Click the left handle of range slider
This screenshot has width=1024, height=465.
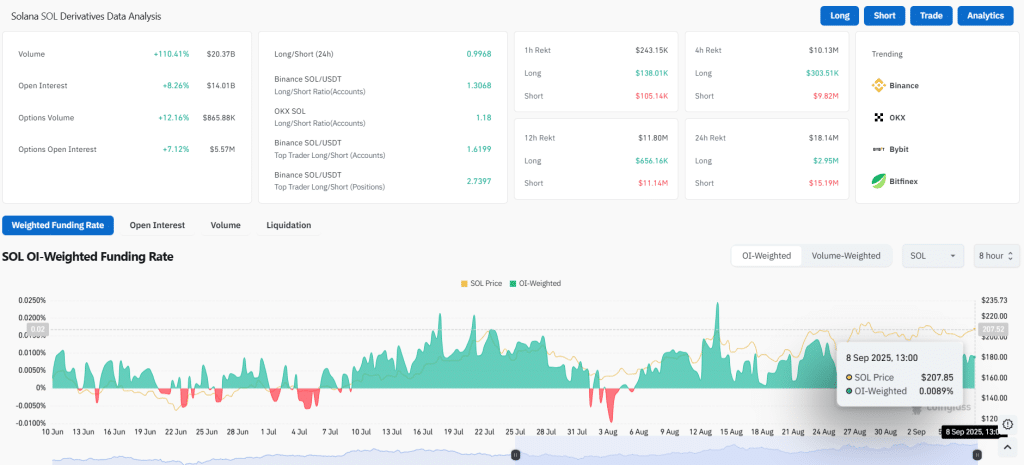tap(515, 455)
